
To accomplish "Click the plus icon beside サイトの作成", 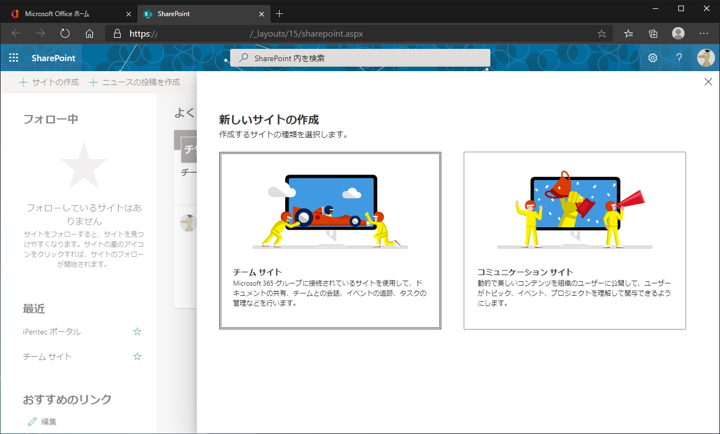I will tap(23, 82).
